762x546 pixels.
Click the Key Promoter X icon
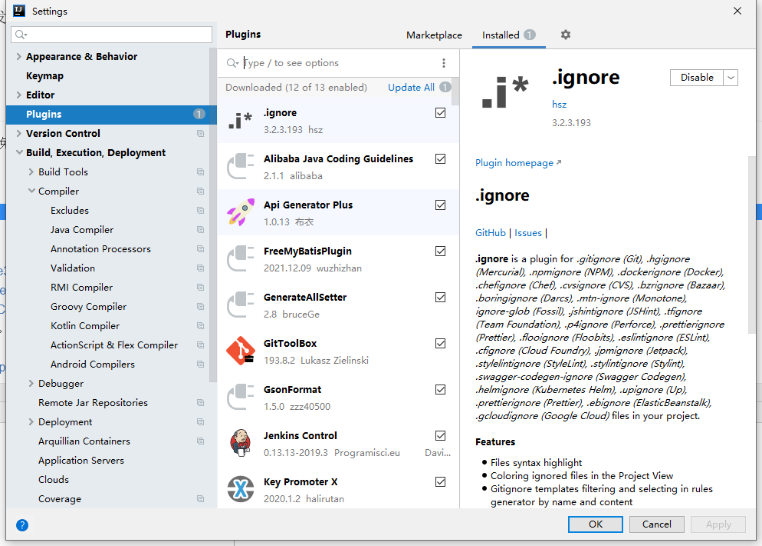(240, 489)
